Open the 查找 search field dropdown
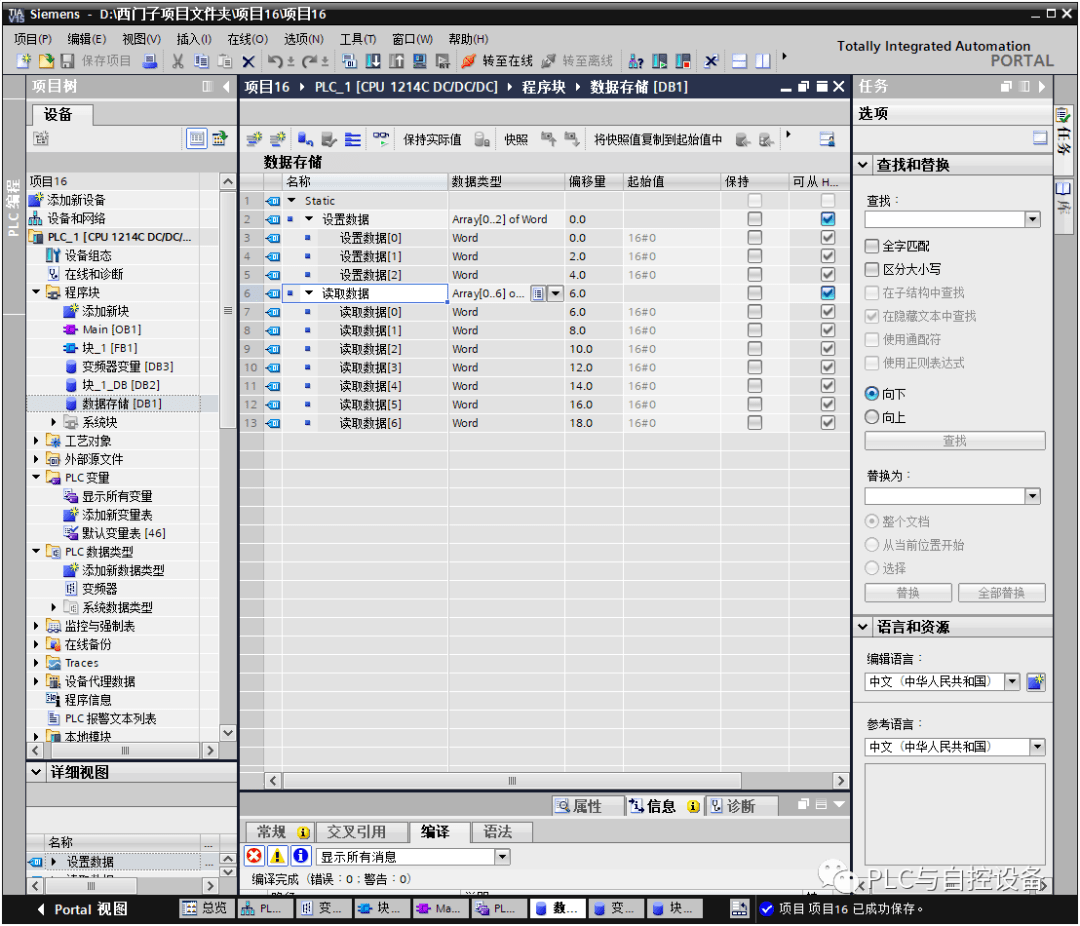1080x926 pixels. pyautogui.click(x=1032, y=220)
